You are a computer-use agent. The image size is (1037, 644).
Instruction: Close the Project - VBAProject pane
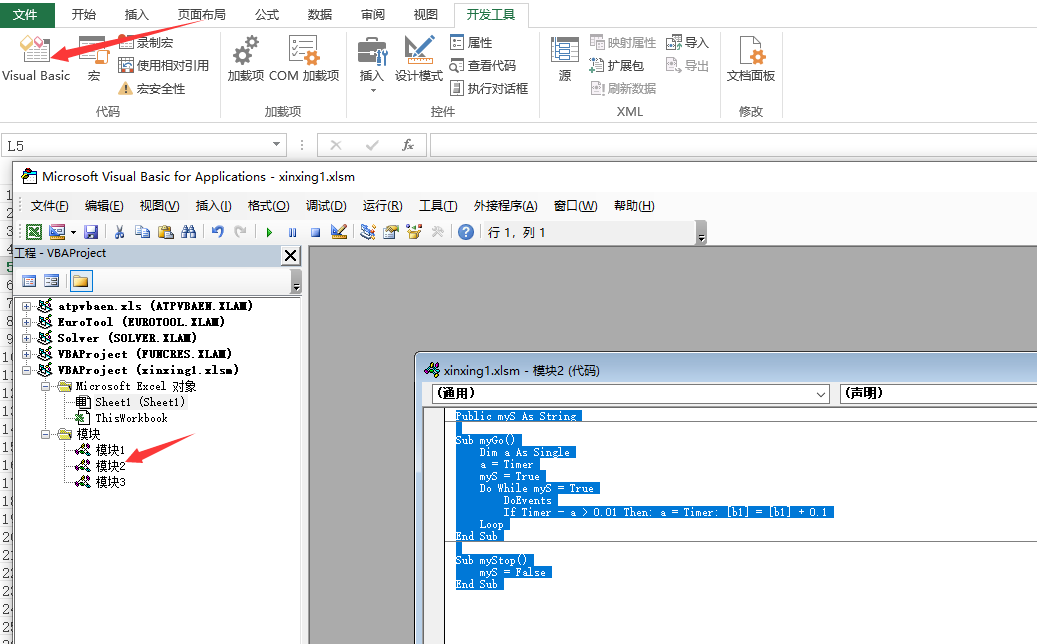290,255
